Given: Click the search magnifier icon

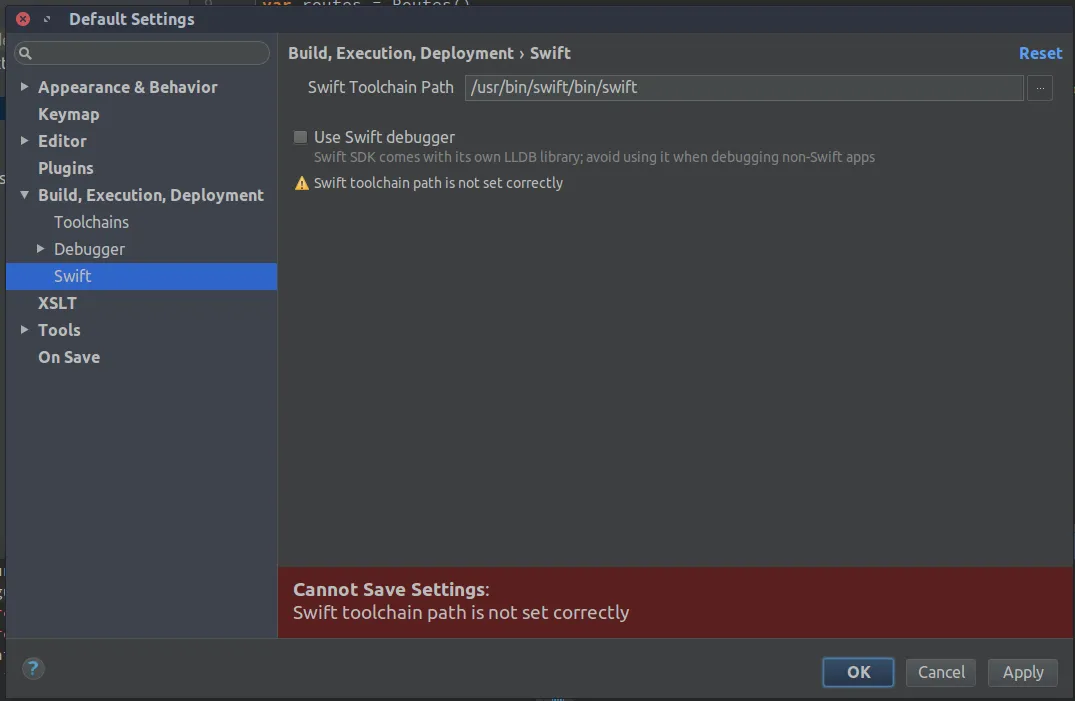Looking at the screenshot, I should coord(26,53).
